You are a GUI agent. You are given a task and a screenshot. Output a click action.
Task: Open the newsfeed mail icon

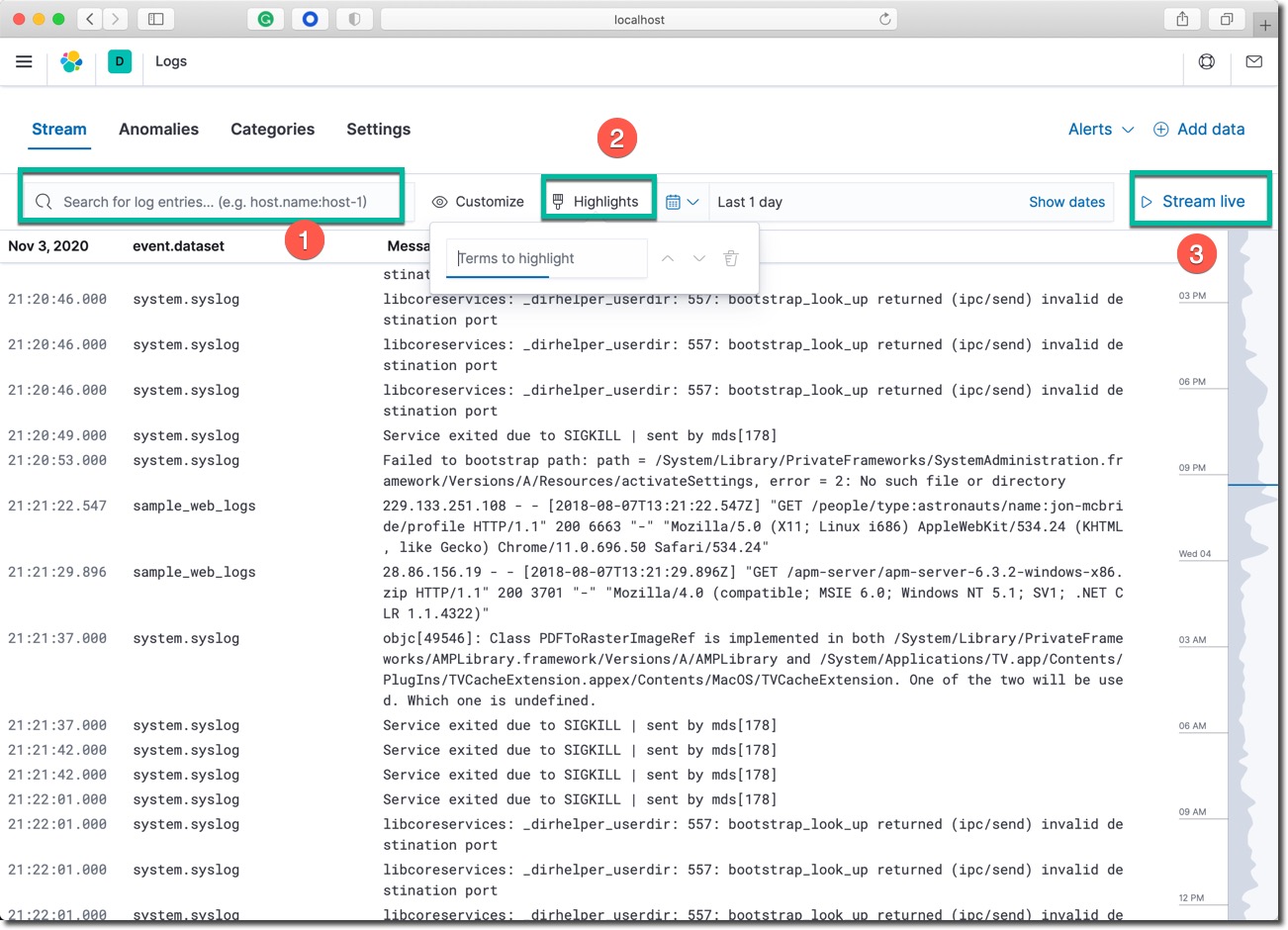[x=1253, y=61]
